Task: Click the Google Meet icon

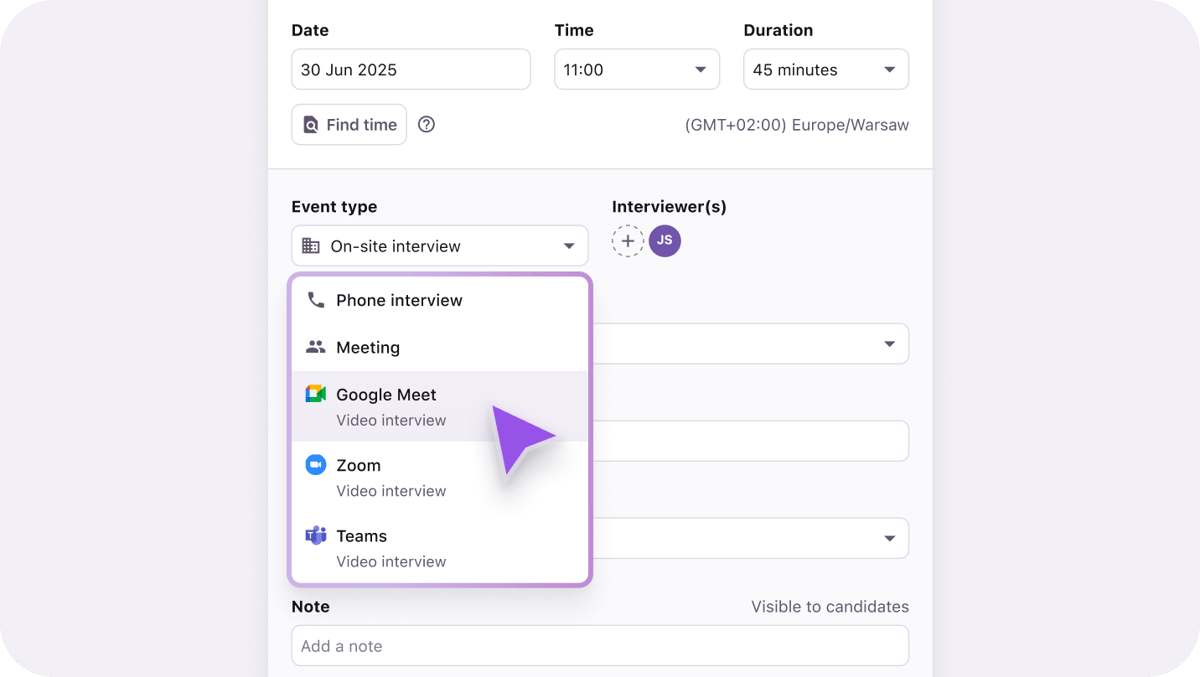Action: (315, 394)
